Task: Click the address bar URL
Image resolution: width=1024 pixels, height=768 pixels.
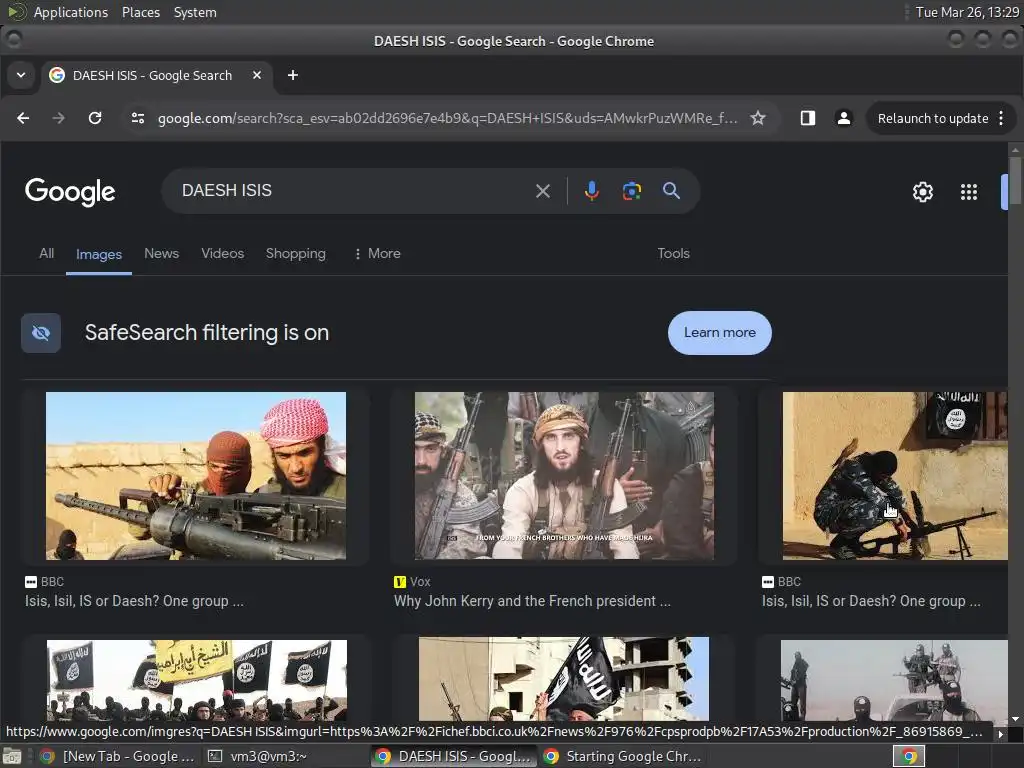Action: [447, 118]
